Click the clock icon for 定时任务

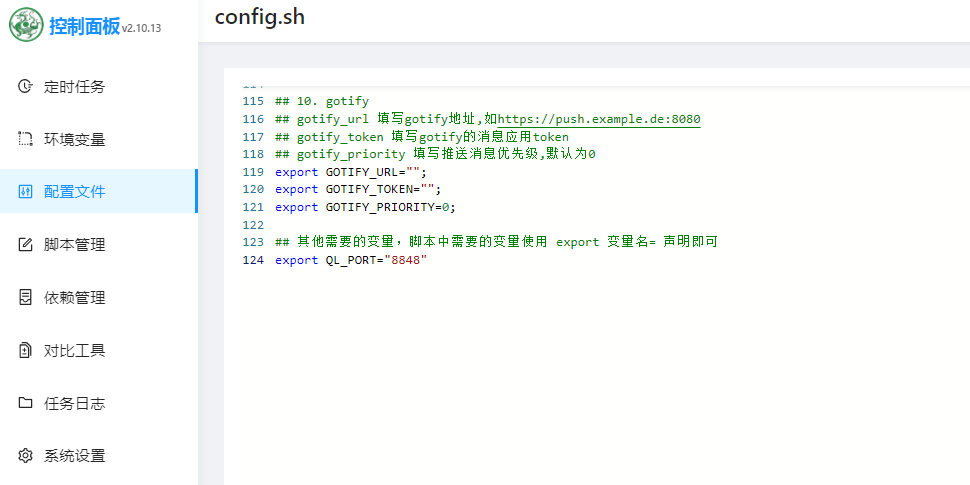tap(25, 86)
